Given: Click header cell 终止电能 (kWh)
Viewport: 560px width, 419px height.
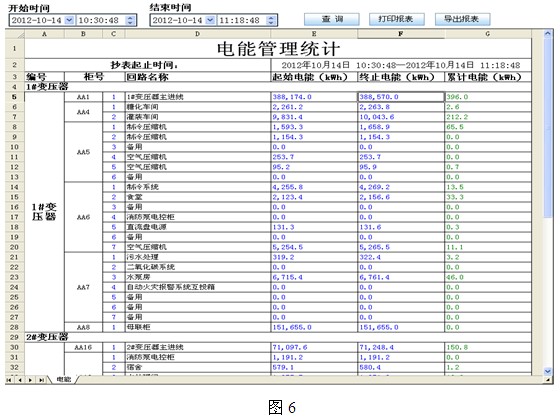Looking at the screenshot, I should 401,77.
